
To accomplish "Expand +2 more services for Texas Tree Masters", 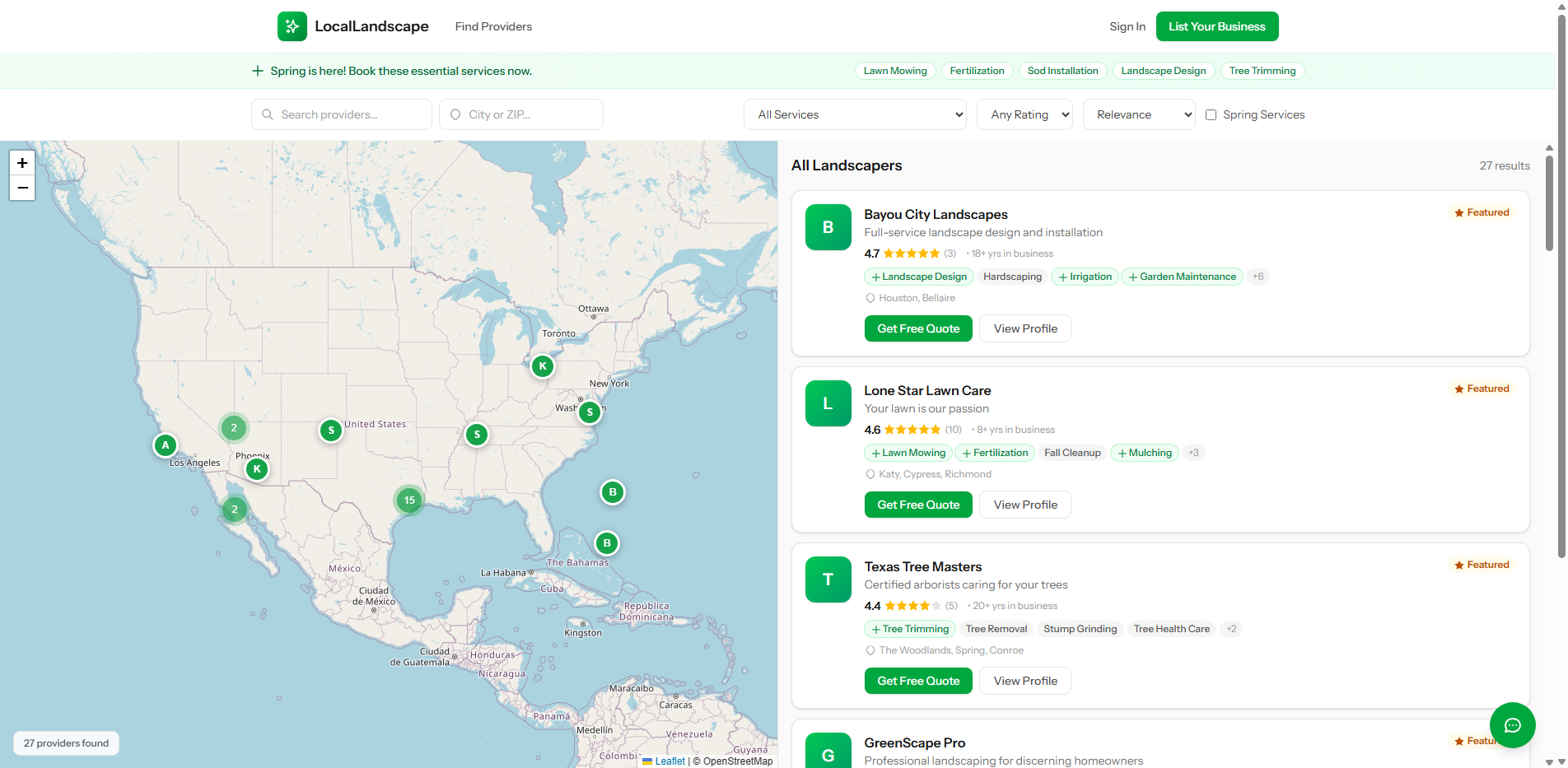I will pos(1231,629).
